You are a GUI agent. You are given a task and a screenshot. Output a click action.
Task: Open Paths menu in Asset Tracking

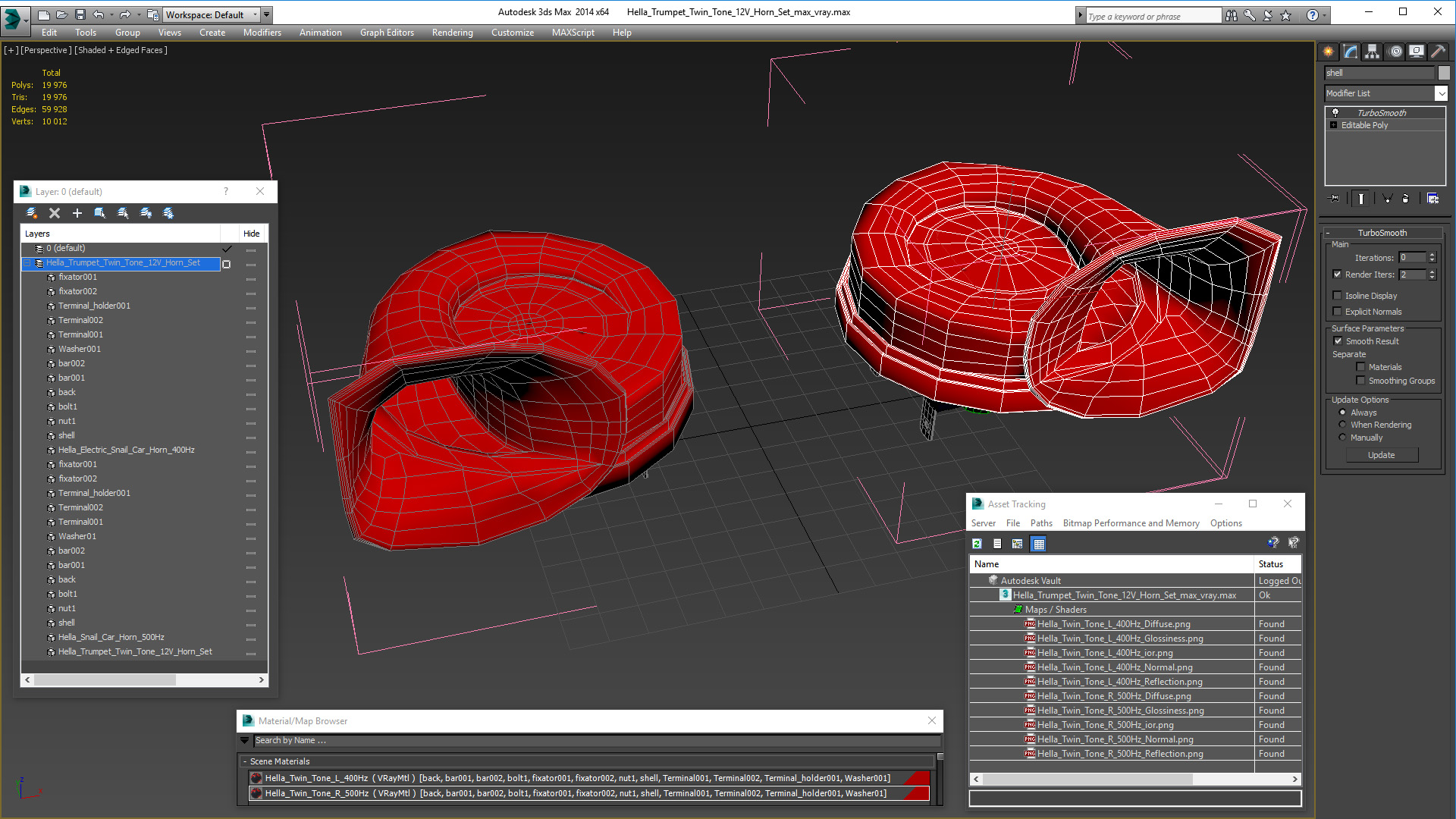point(1041,523)
